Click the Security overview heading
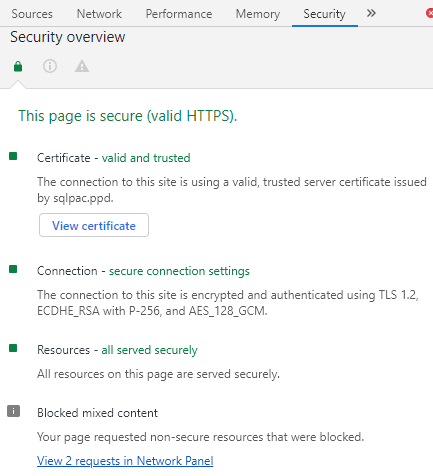 [68, 37]
